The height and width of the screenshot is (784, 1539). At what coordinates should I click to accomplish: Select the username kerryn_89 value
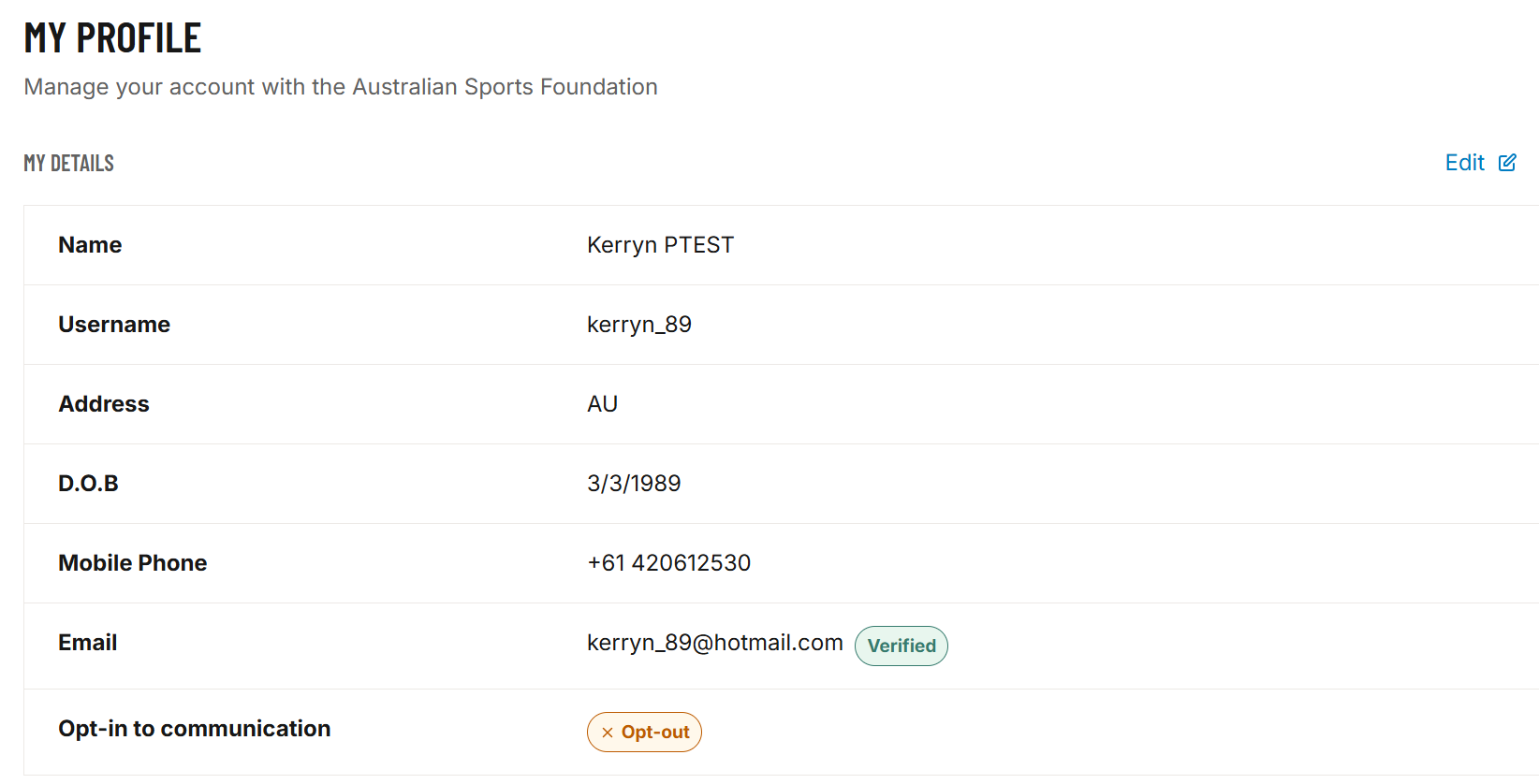coord(639,325)
